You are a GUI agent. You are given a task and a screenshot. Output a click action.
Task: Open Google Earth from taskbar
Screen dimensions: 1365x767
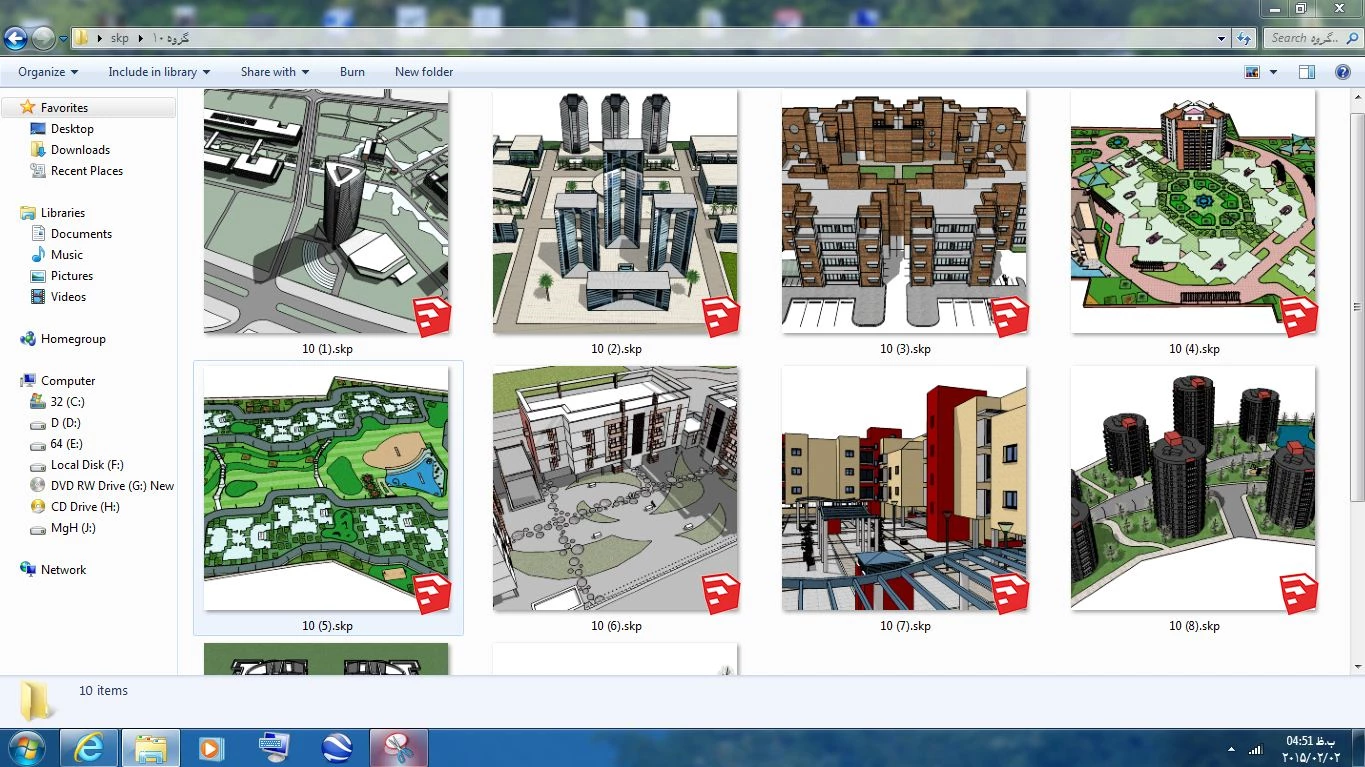pos(336,748)
